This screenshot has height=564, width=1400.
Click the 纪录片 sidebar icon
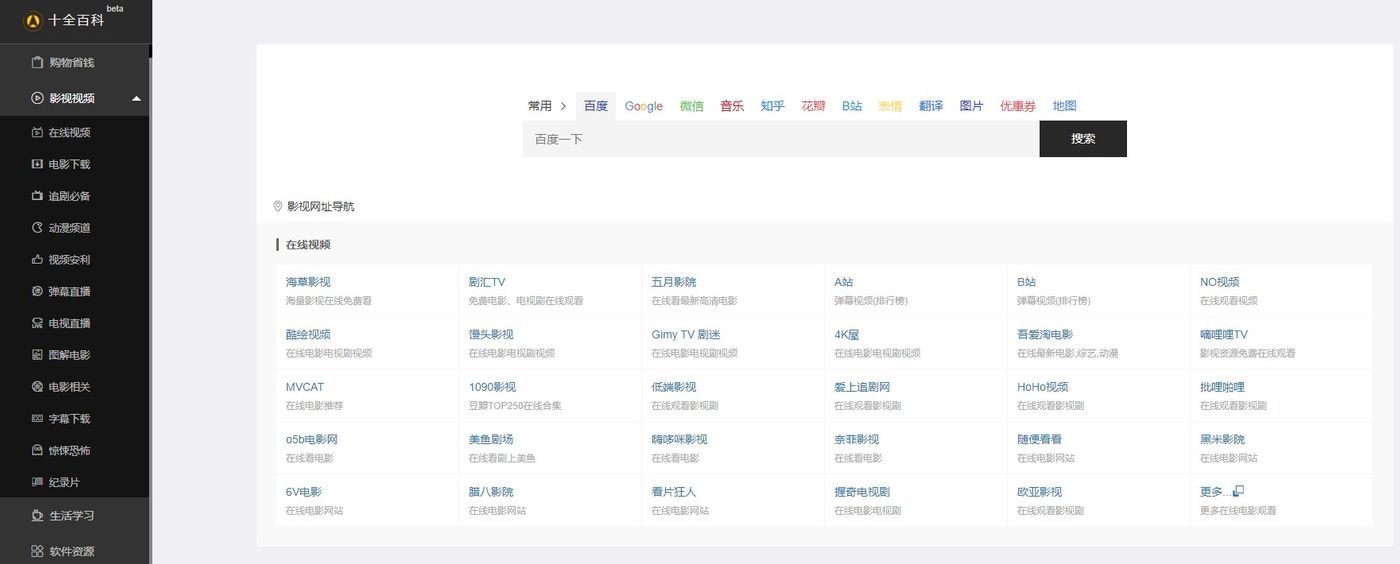pos(37,482)
